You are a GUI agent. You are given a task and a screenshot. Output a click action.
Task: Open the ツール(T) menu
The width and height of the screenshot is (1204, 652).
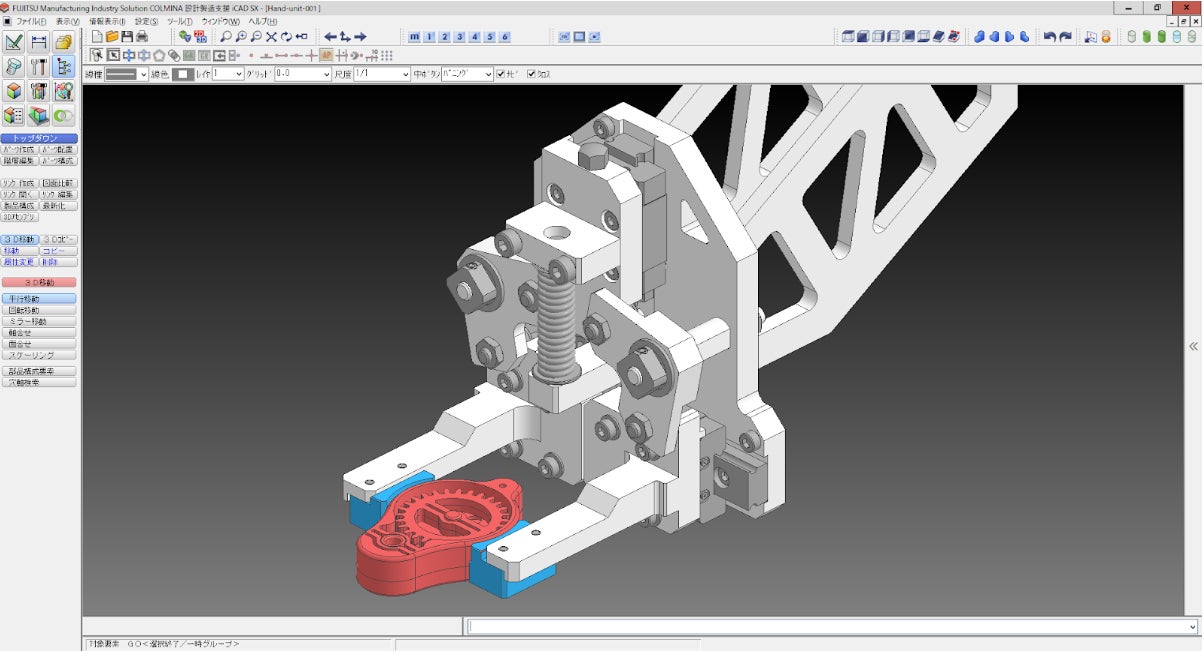pos(180,21)
